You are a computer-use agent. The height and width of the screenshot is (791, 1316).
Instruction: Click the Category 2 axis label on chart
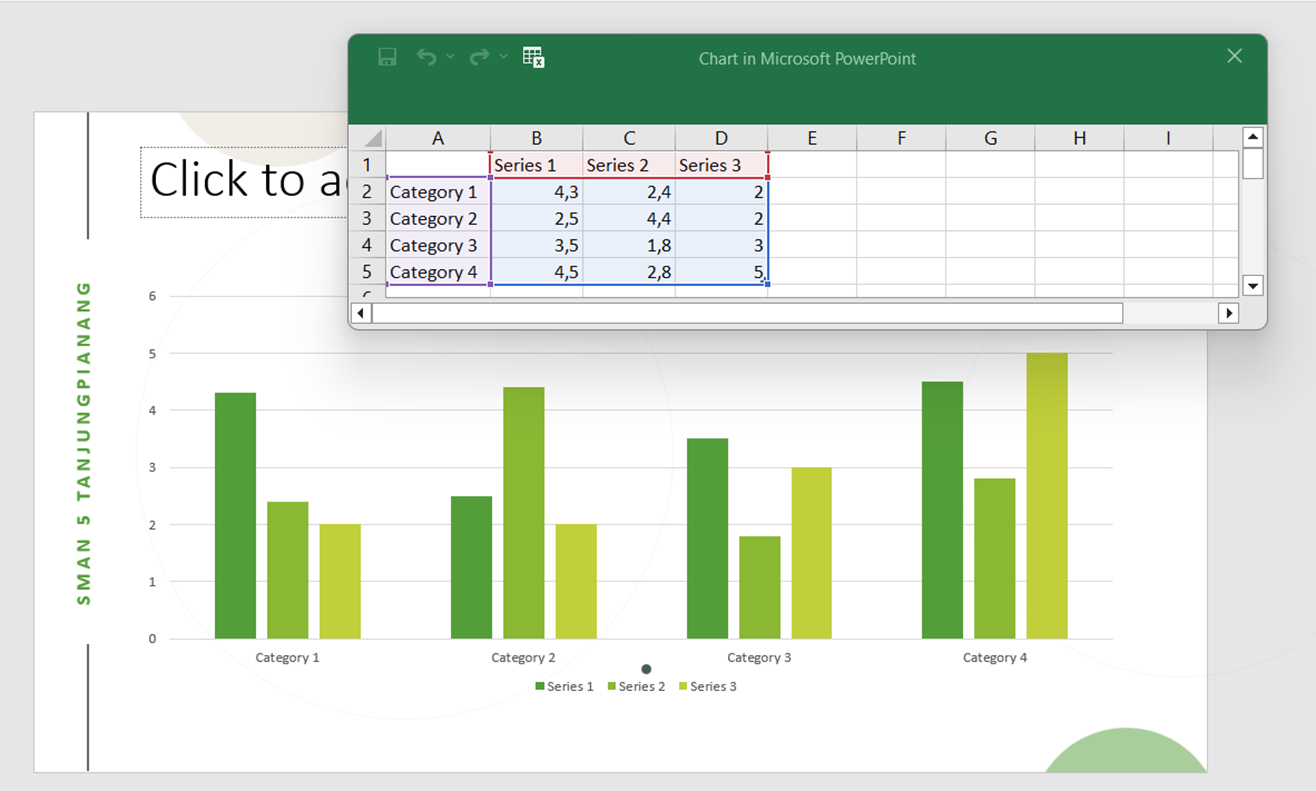(523, 657)
